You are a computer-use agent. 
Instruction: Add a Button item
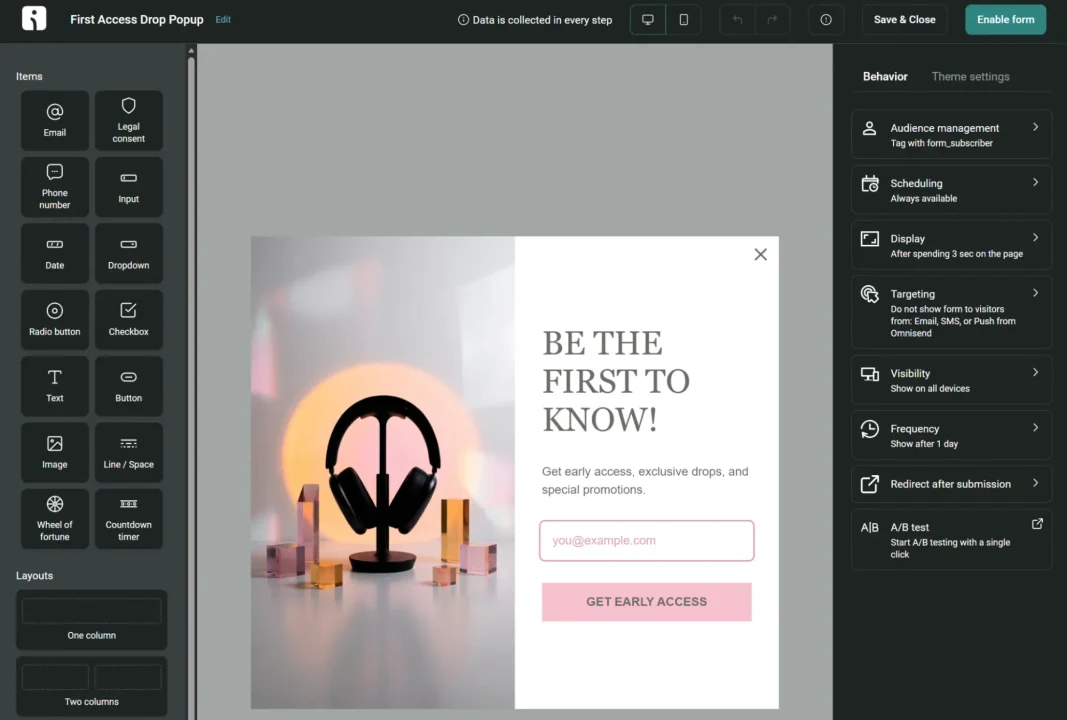[129, 386]
